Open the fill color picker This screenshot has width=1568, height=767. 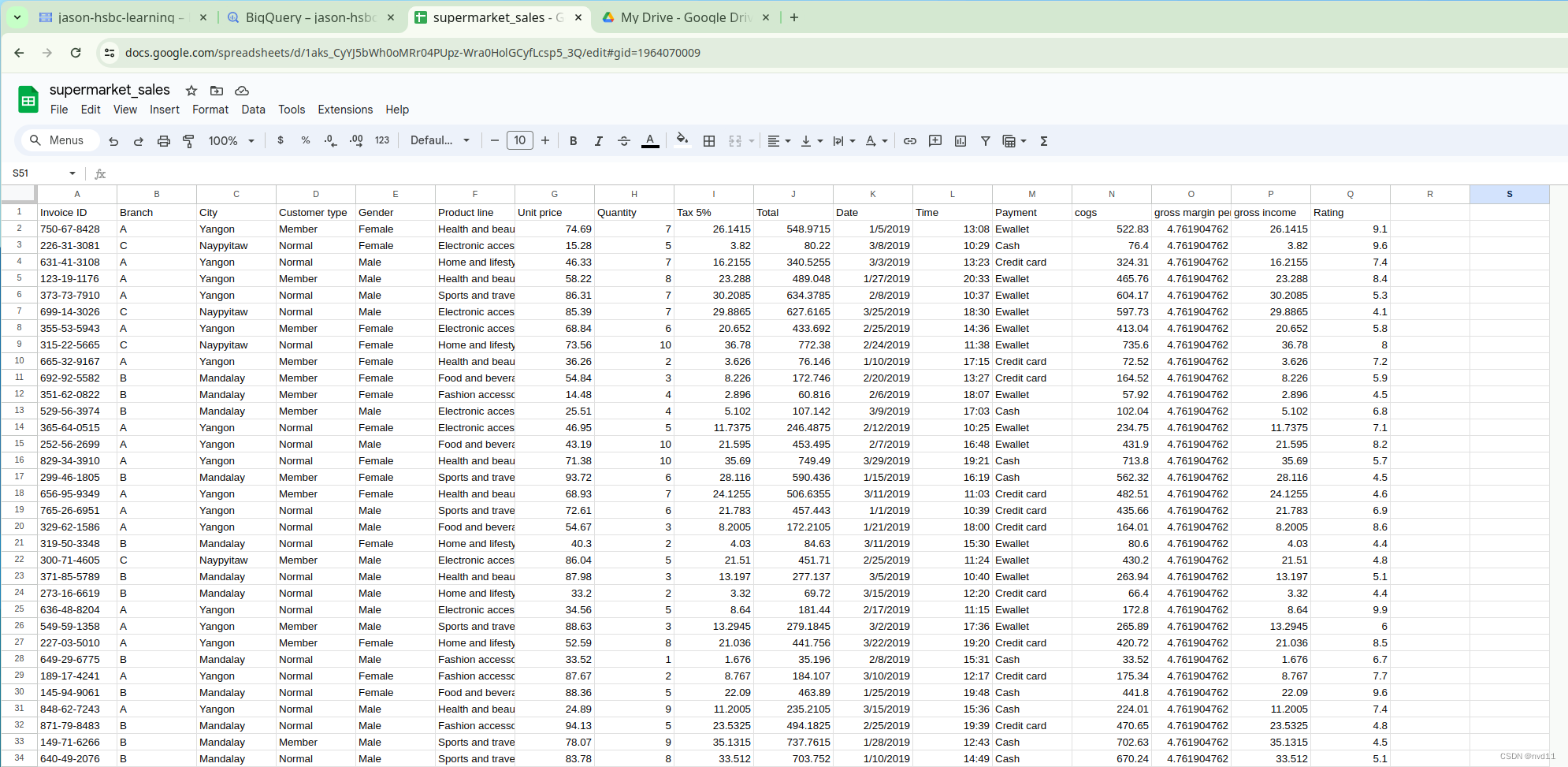point(682,140)
